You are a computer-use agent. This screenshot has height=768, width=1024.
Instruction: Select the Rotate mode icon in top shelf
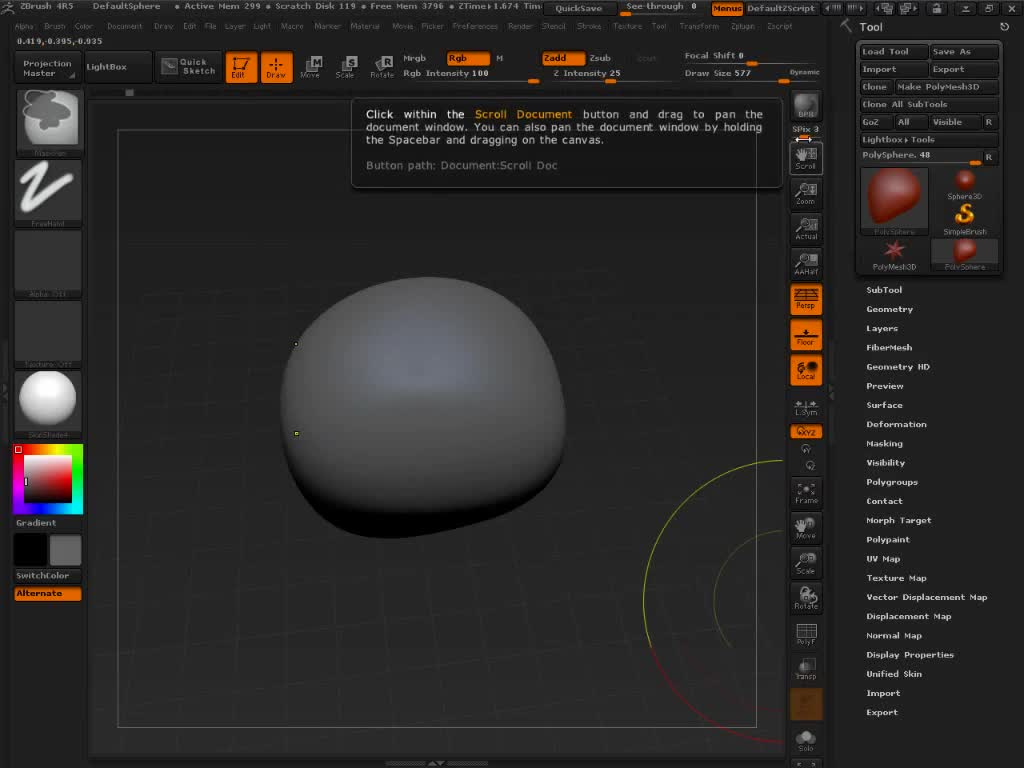[x=382, y=67]
